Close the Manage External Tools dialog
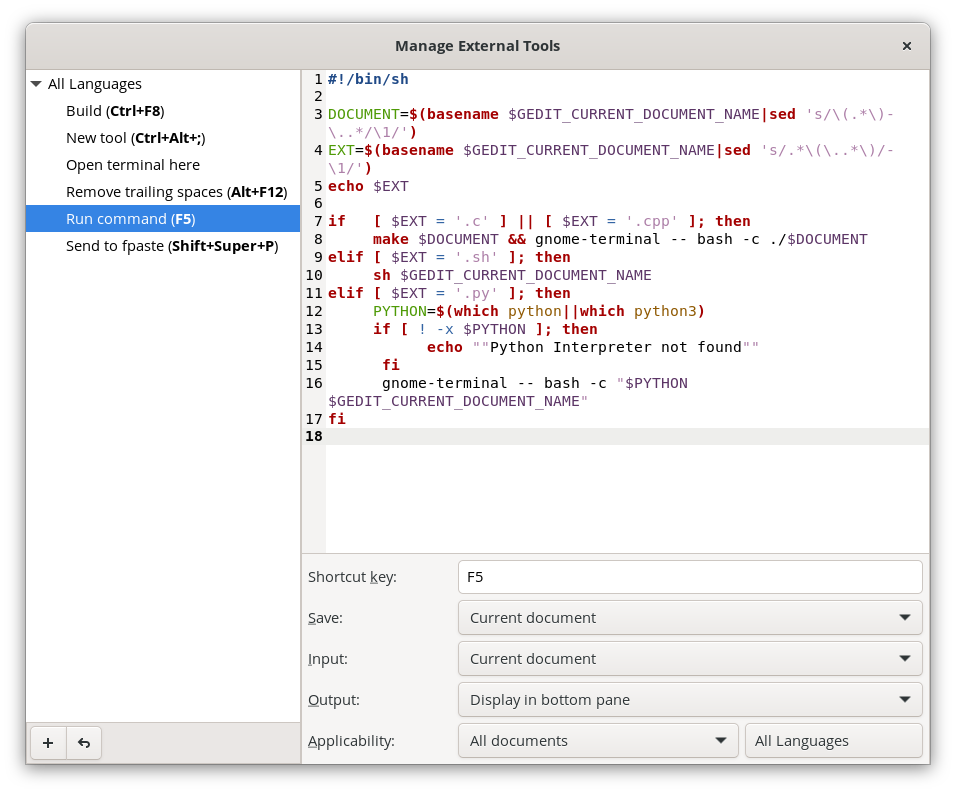The height and width of the screenshot is (793, 956). pyautogui.click(x=907, y=46)
